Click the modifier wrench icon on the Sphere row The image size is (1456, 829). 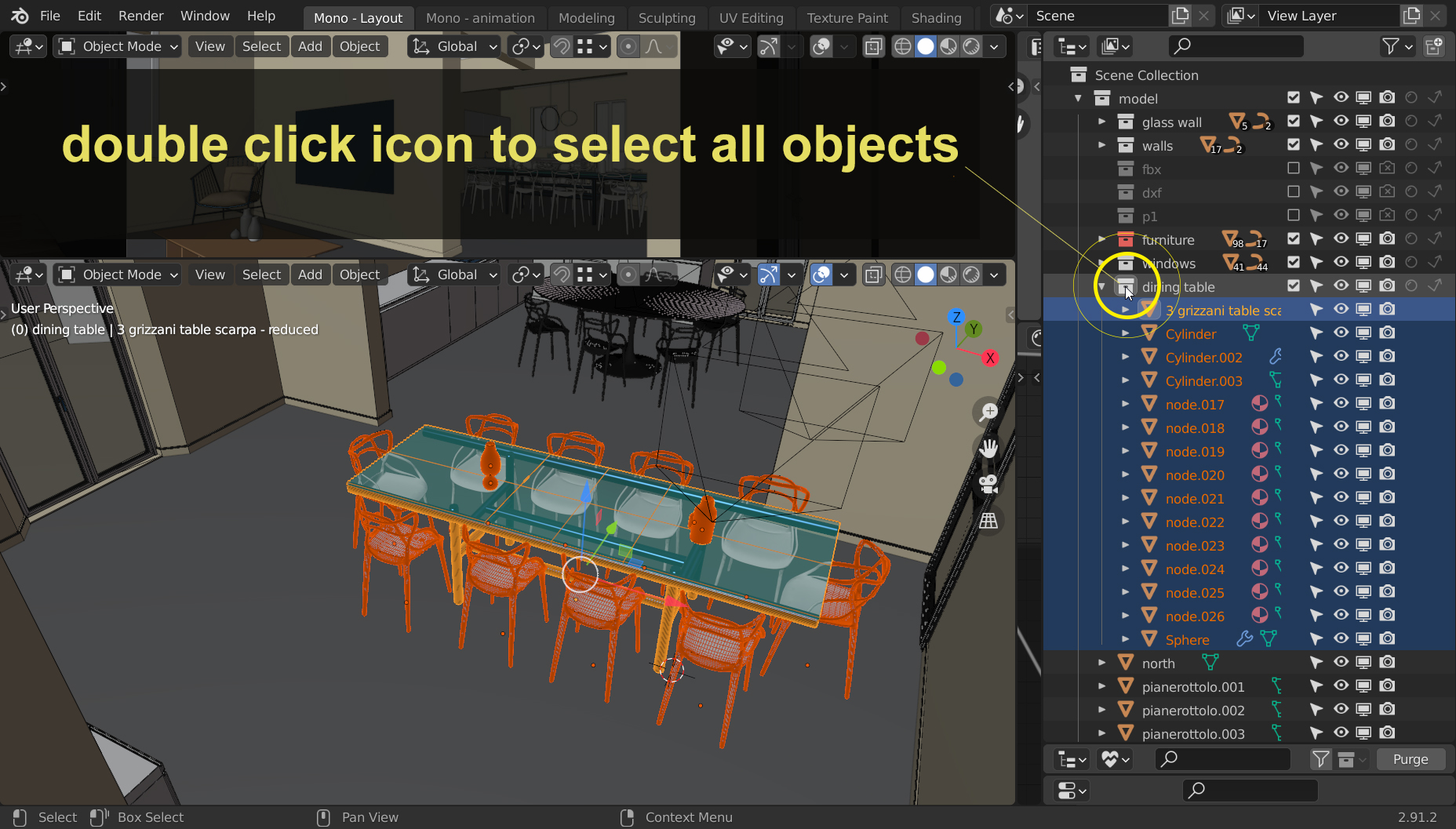pos(1244,639)
